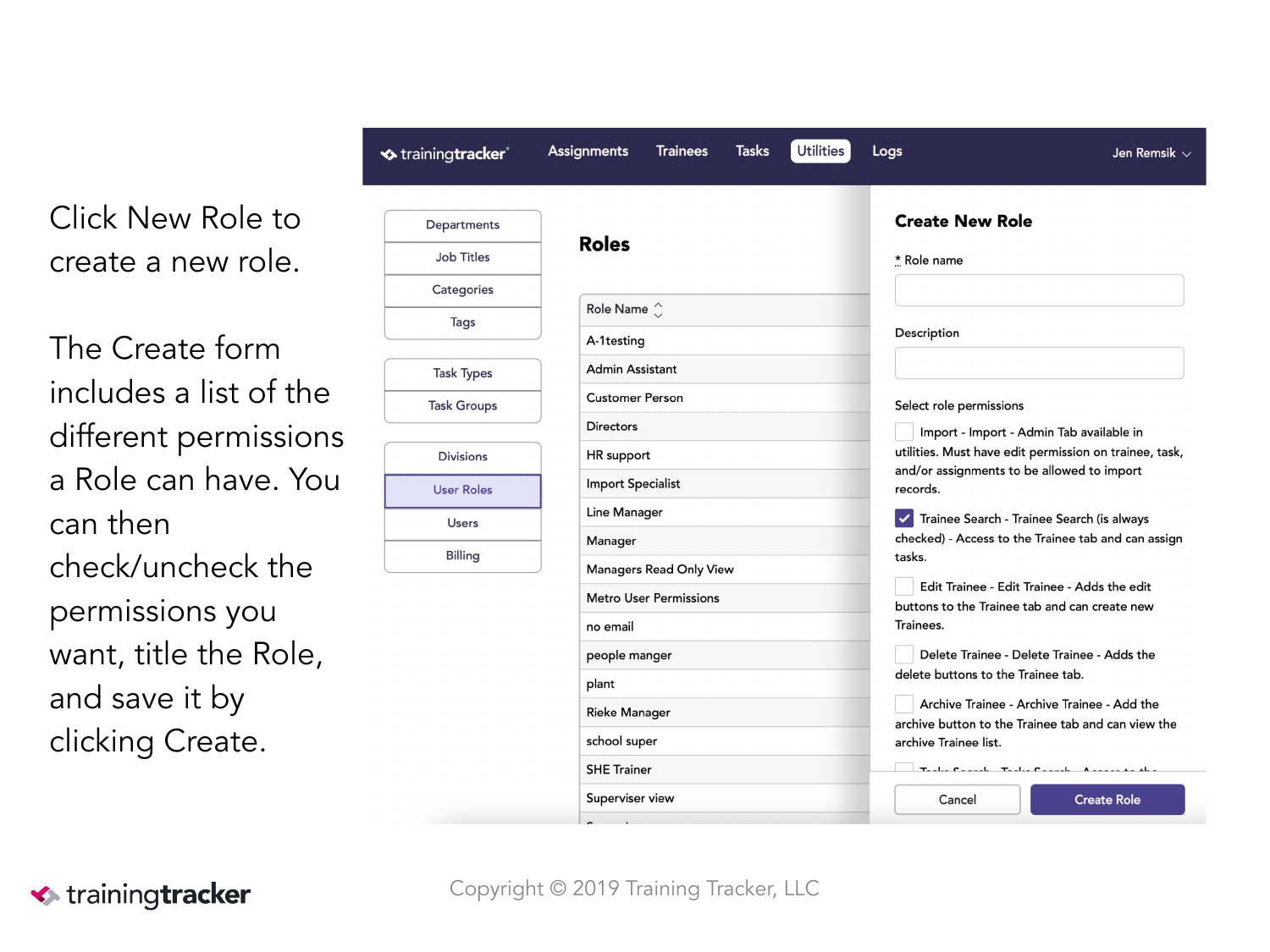Select the people manger role row
This screenshot has height=952, width=1270.
point(725,656)
